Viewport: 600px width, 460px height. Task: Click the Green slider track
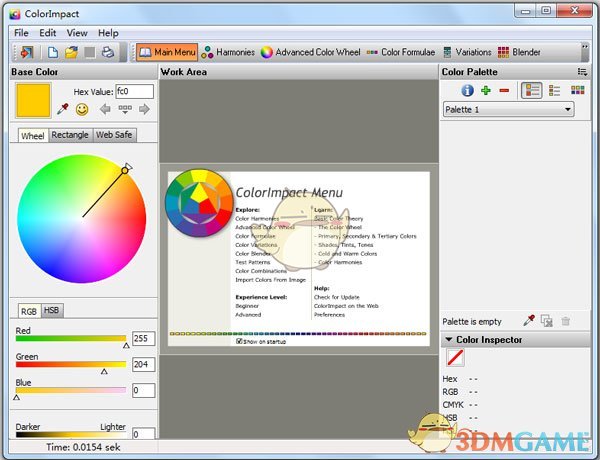[x=71, y=364]
